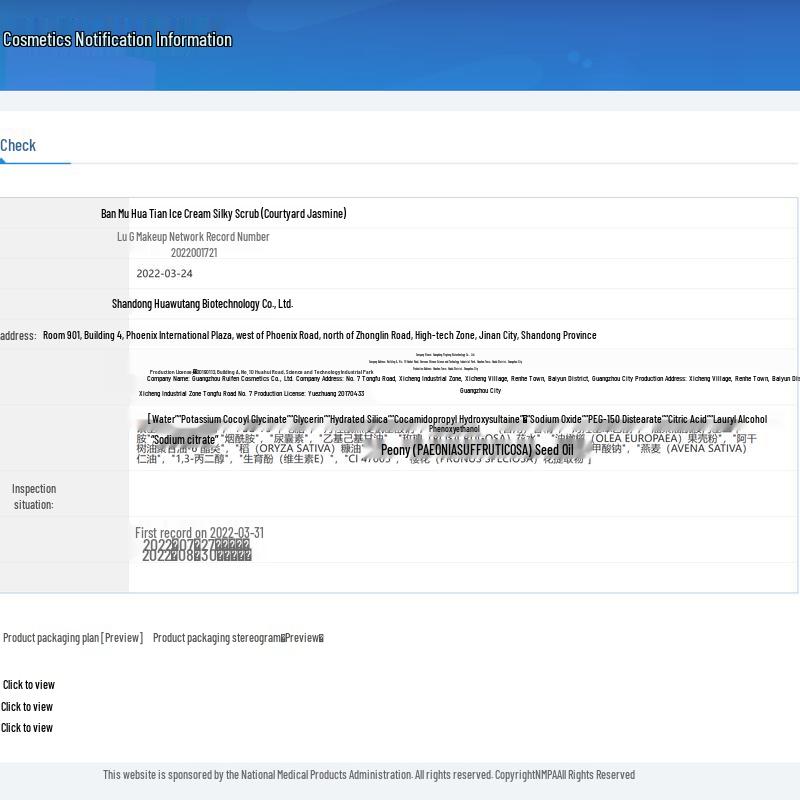The width and height of the screenshot is (800, 800).
Task: Click the Room 901 Jinan City address text
Action: pos(319,336)
